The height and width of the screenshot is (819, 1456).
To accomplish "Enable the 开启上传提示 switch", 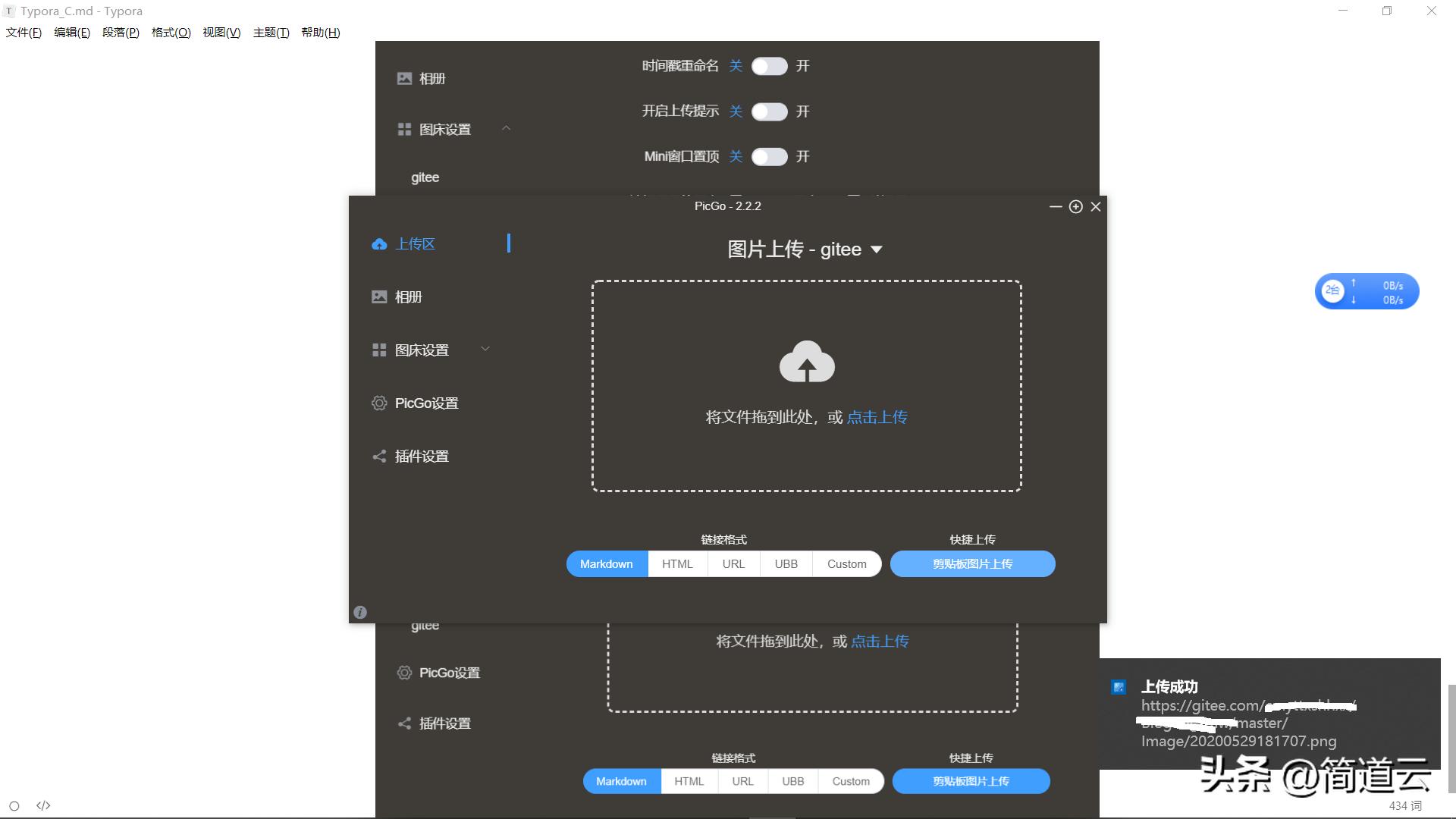I will coord(769,111).
